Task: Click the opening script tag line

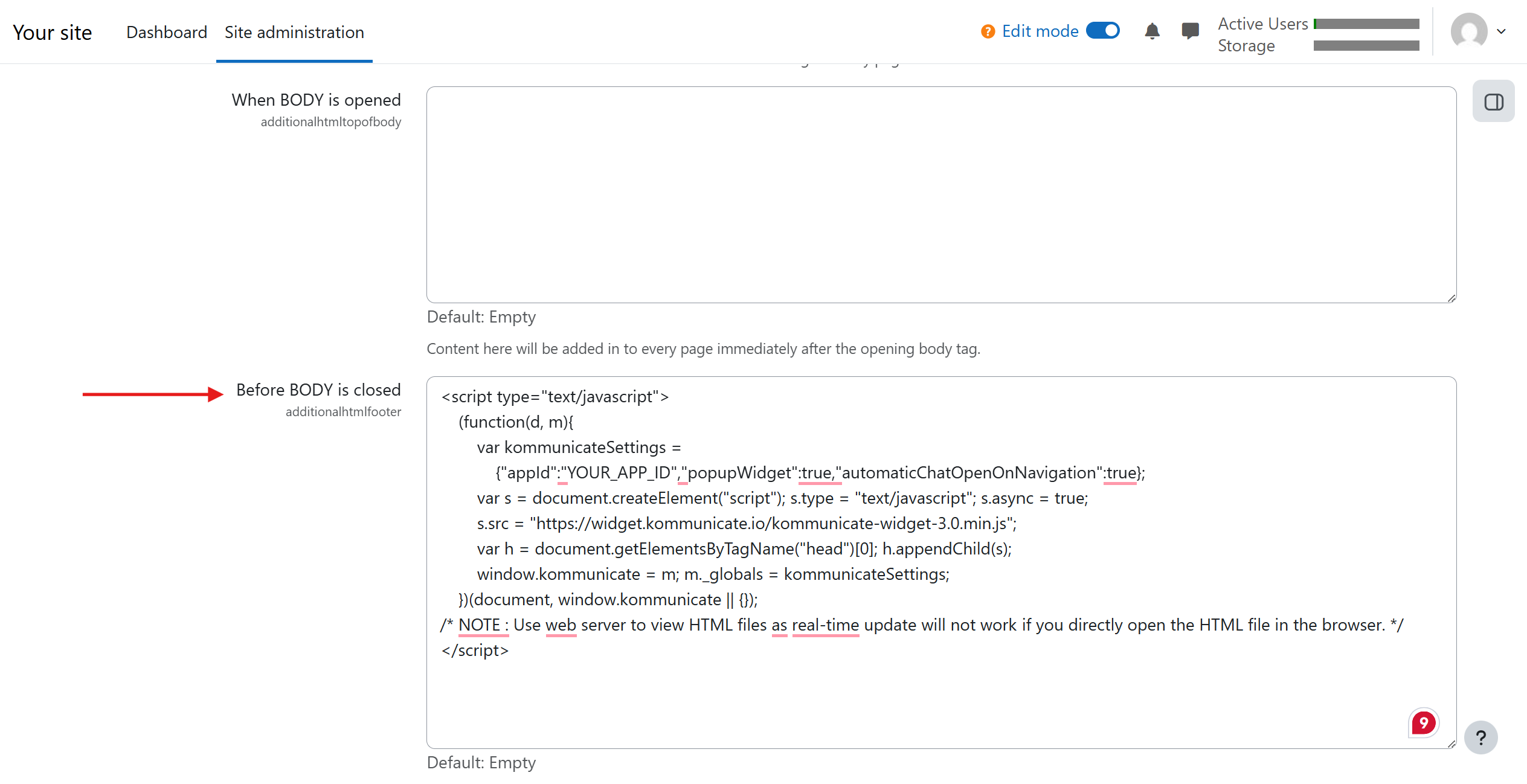Action: (x=555, y=397)
